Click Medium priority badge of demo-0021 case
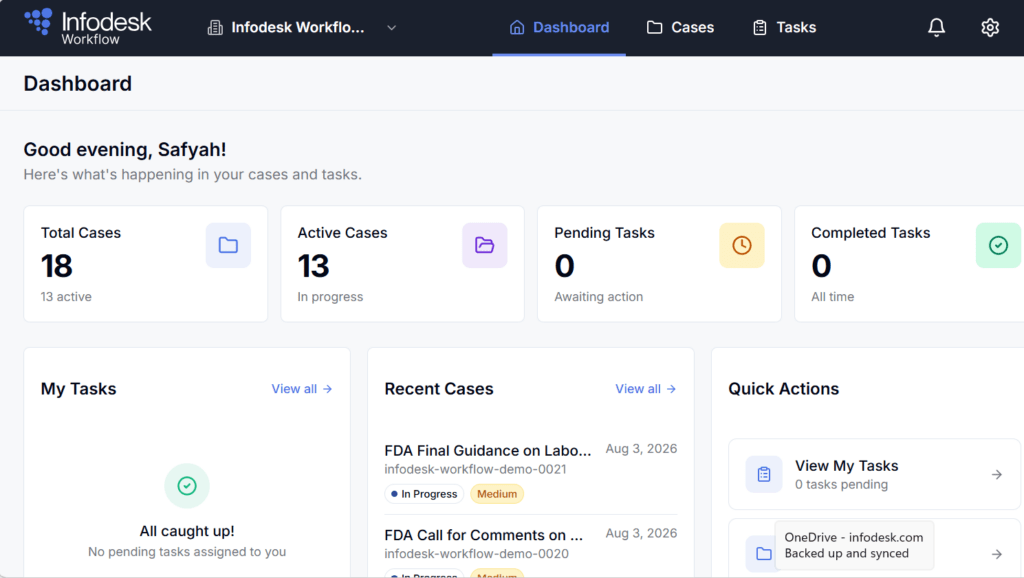This screenshot has width=1024, height=578. click(497, 494)
